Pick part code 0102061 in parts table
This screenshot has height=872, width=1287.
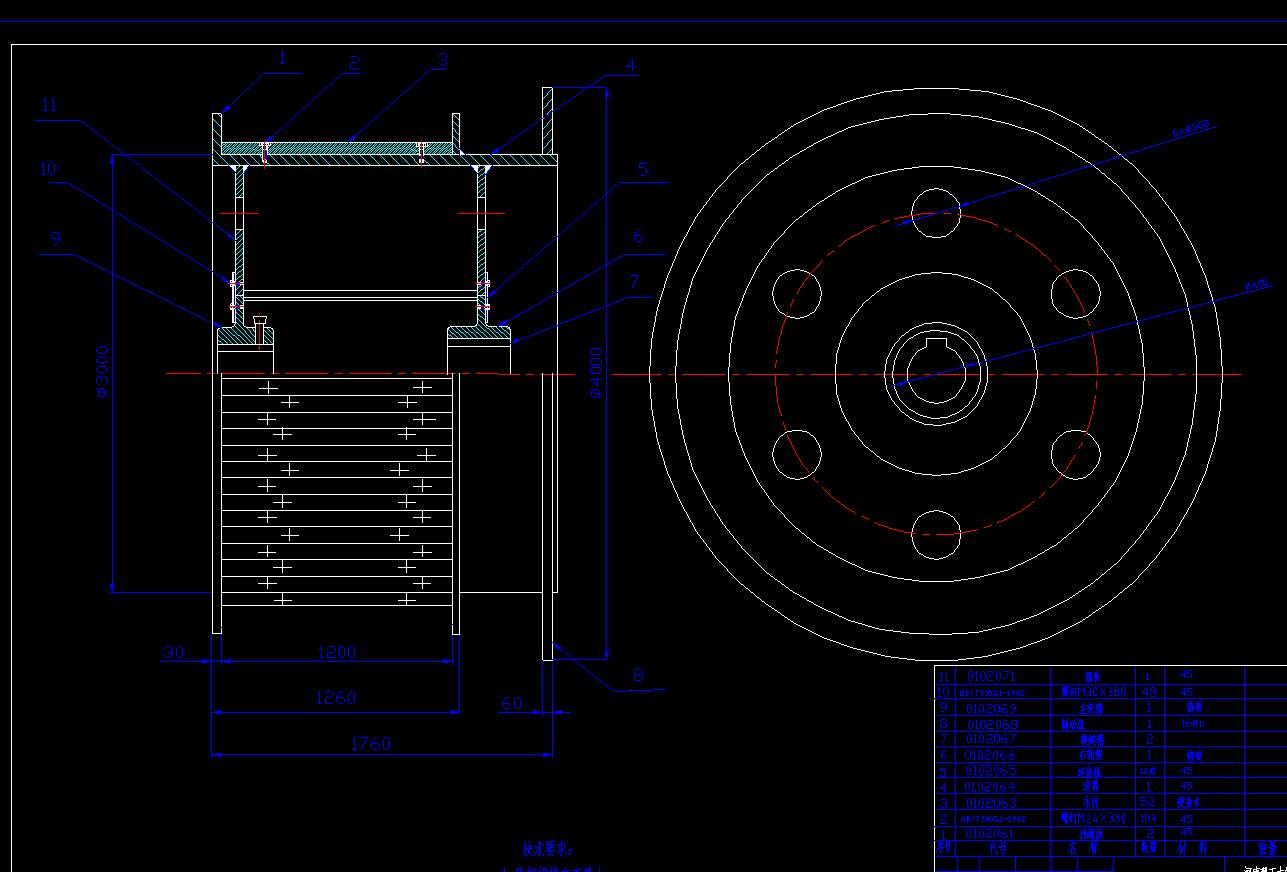(x=990, y=833)
